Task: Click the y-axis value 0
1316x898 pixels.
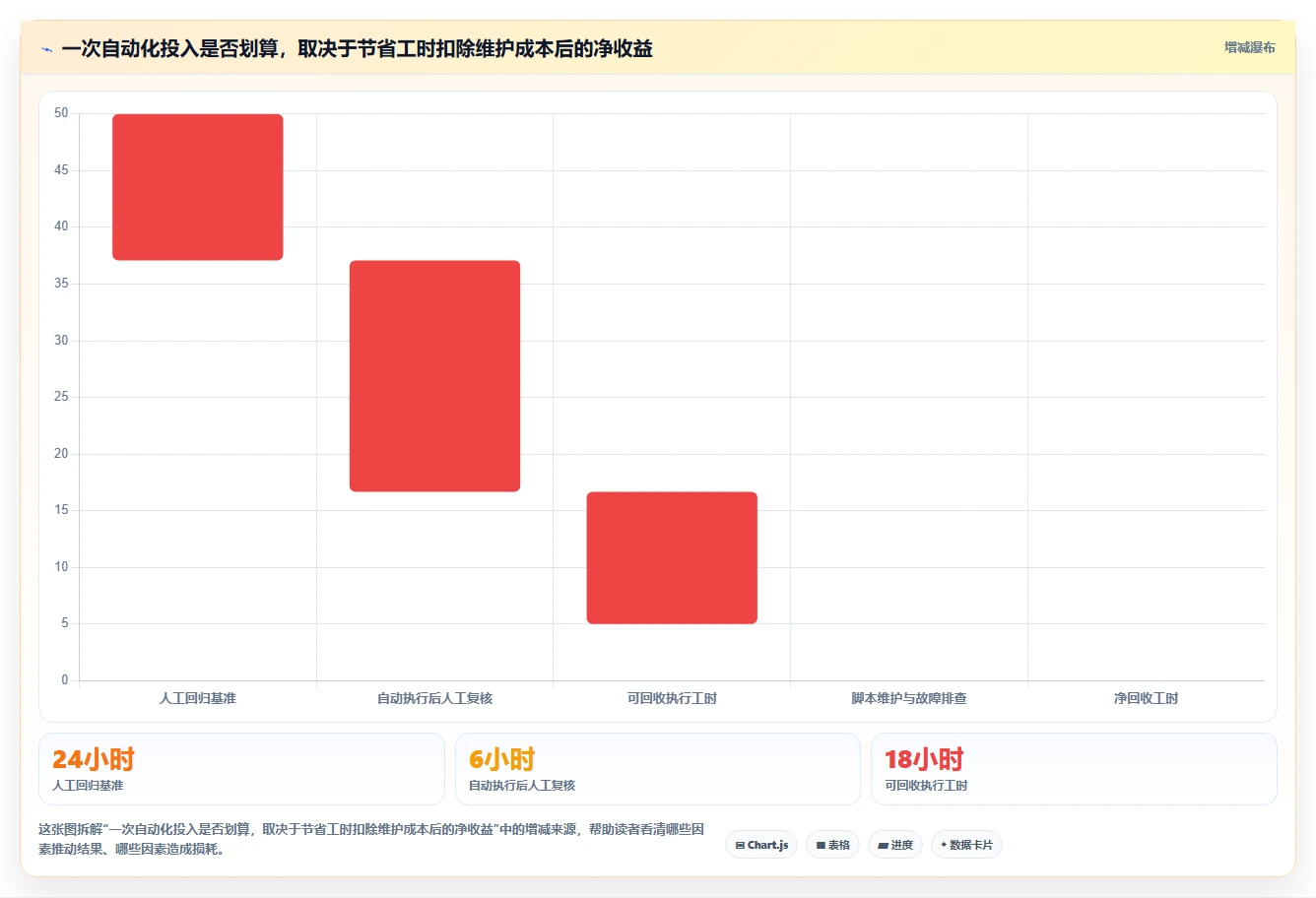Action: click(65, 680)
